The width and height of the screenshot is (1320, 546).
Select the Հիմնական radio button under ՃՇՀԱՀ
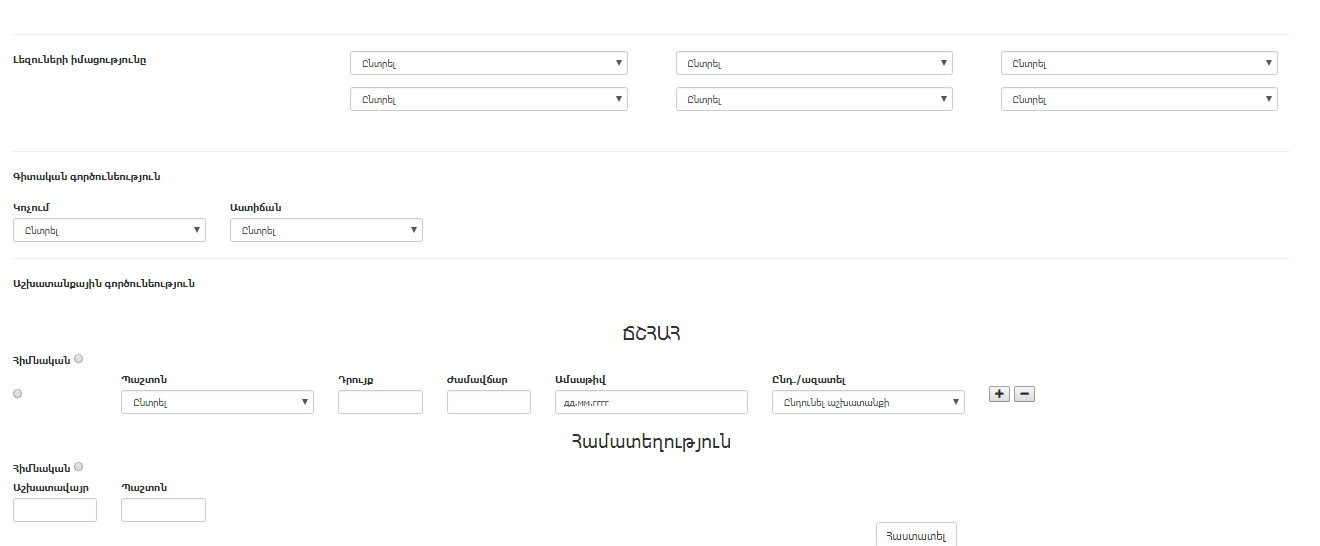(x=79, y=359)
